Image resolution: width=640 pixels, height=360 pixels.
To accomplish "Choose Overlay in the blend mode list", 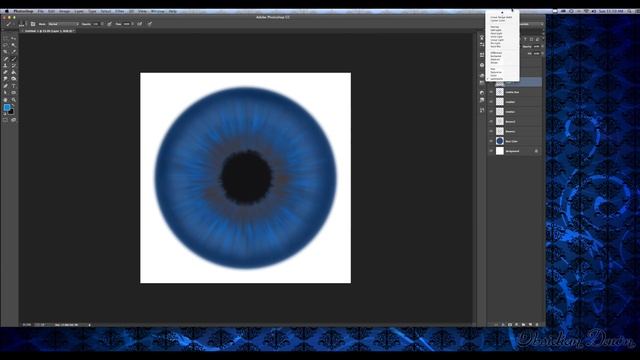I will click(x=494, y=27).
